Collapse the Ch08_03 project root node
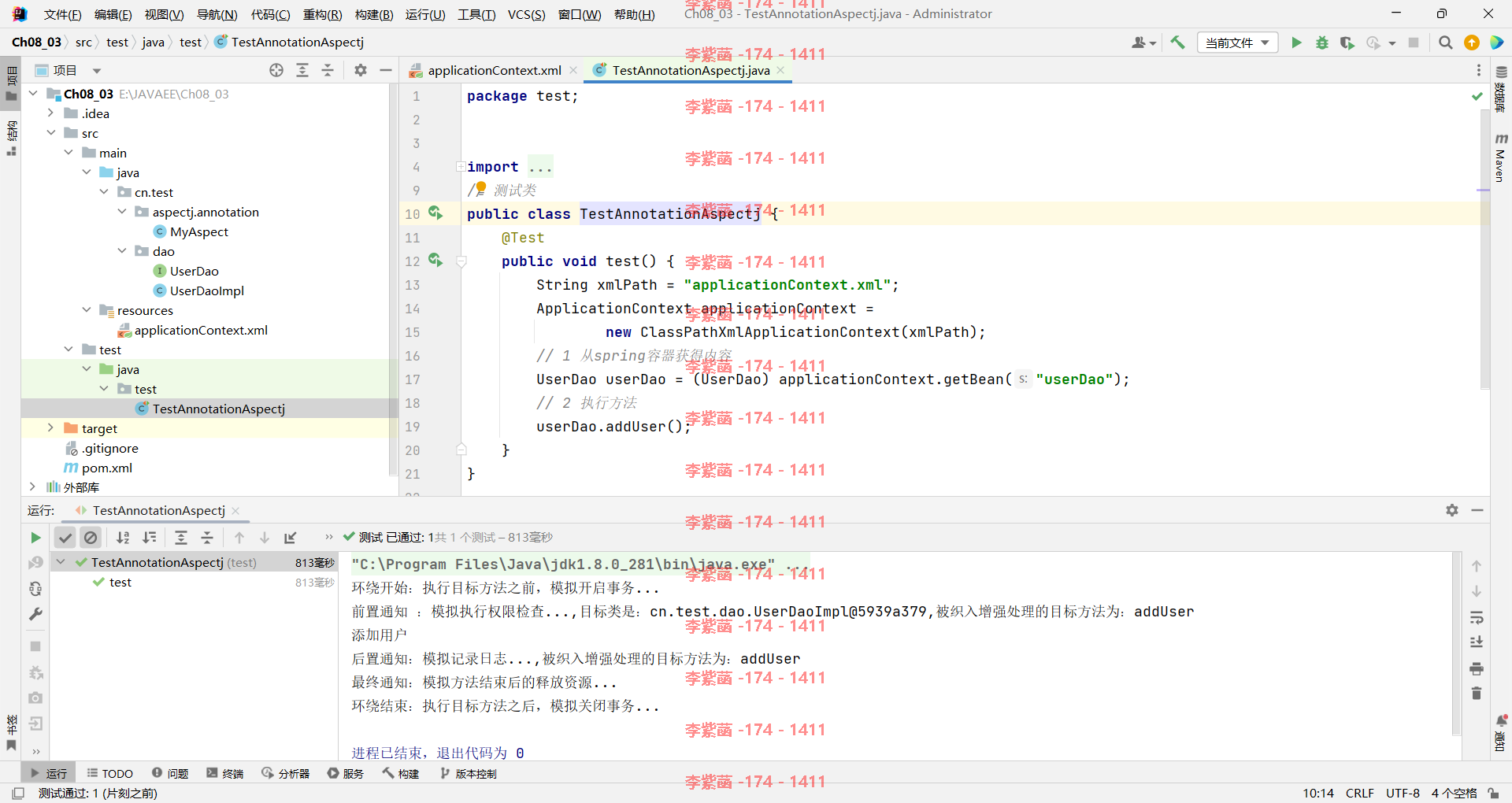This screenshot has height=803, width=1512. pos(33,94)
